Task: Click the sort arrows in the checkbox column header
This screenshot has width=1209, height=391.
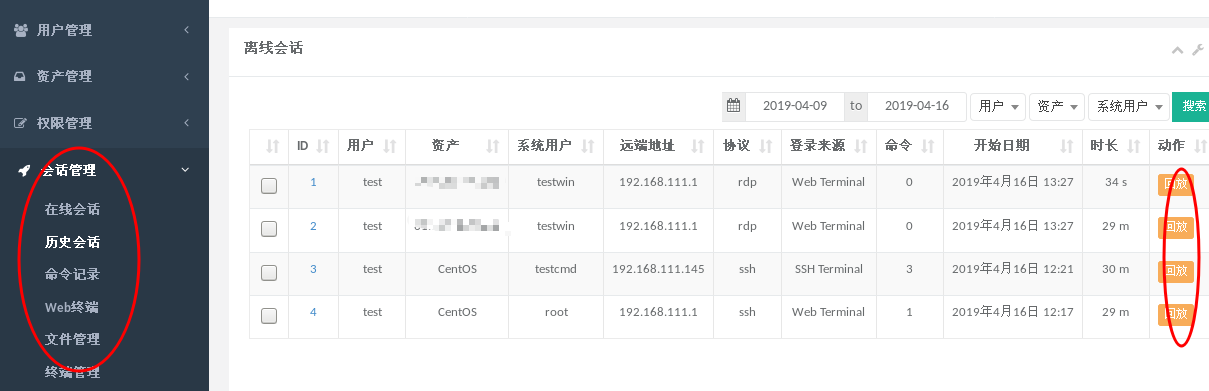Action: click(x=272, y=146)
